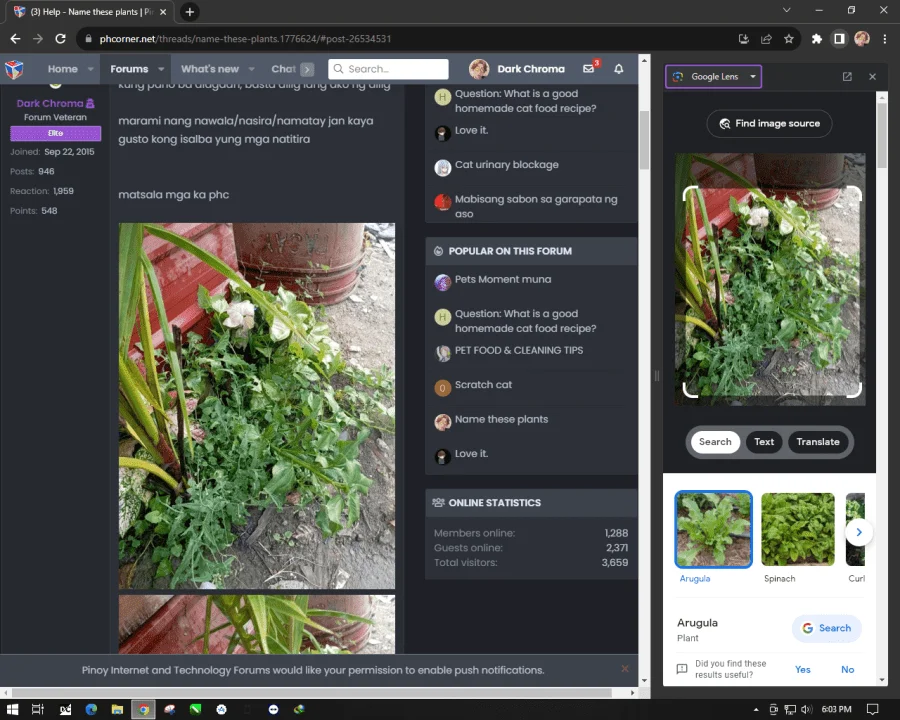Open the Forums nav item
The height and width of the screenshot is (720, 900).
pos(129,69)
